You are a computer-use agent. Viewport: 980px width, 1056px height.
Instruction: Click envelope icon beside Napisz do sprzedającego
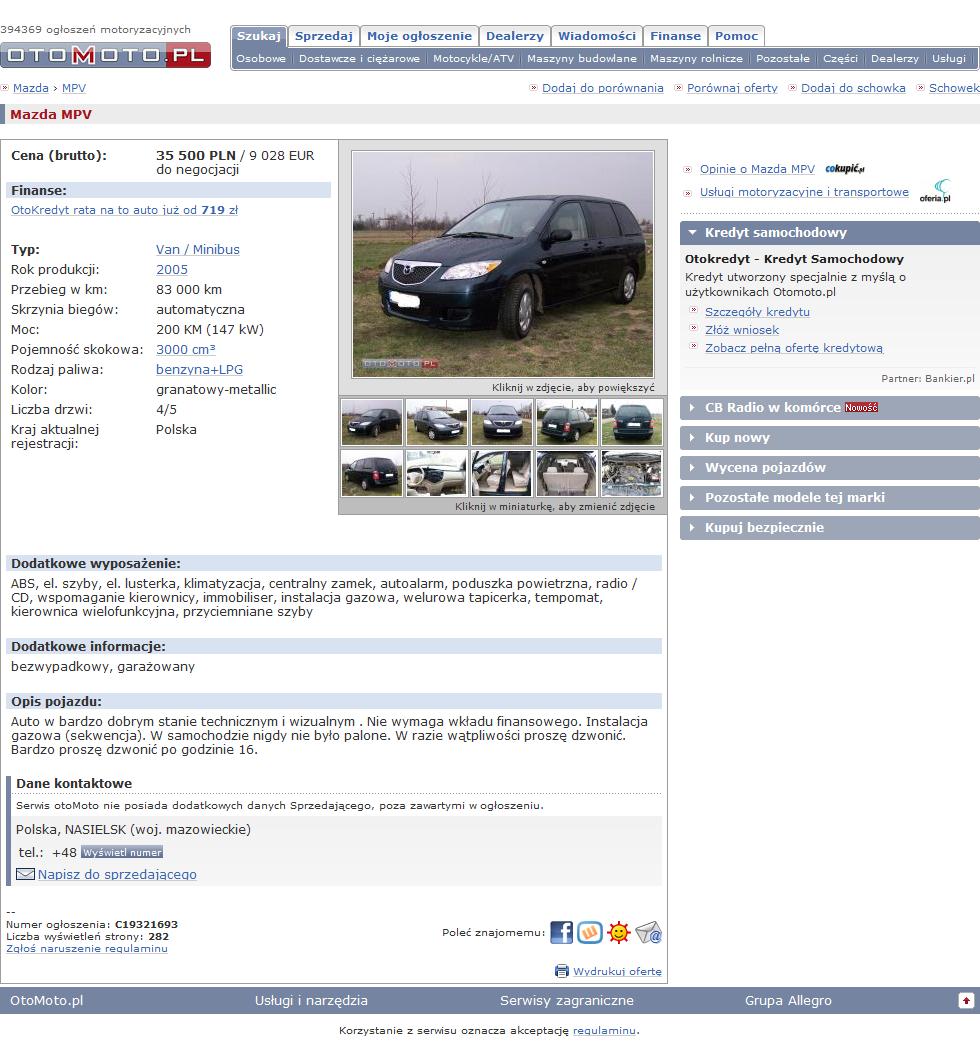point(25,874)
